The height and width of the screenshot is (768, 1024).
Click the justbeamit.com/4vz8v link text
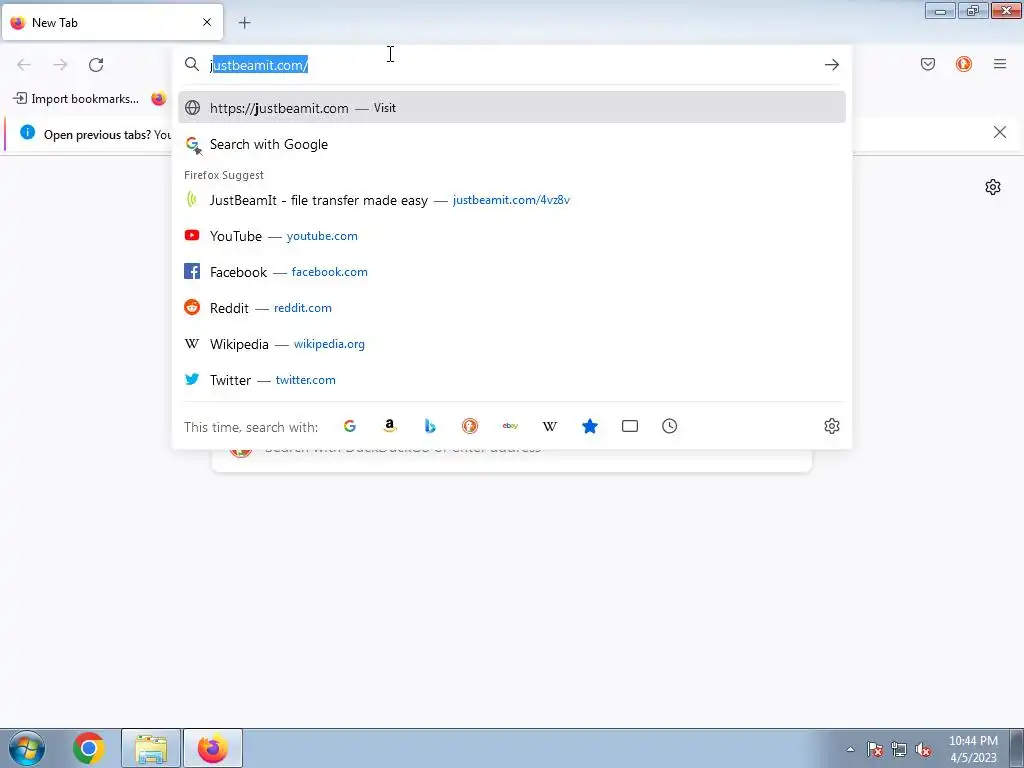511,200
